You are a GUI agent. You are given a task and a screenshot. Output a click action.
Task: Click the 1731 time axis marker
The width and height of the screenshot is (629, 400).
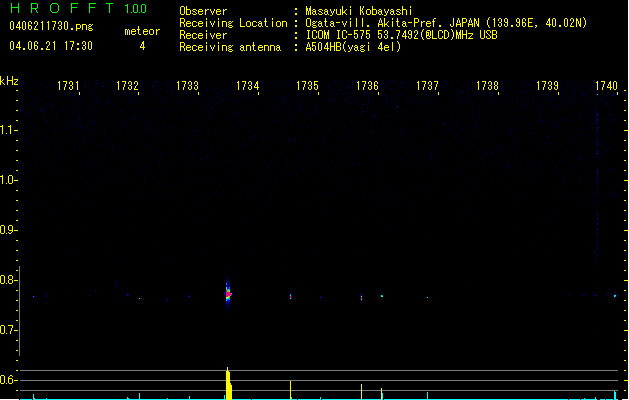(x=68, y=86)
